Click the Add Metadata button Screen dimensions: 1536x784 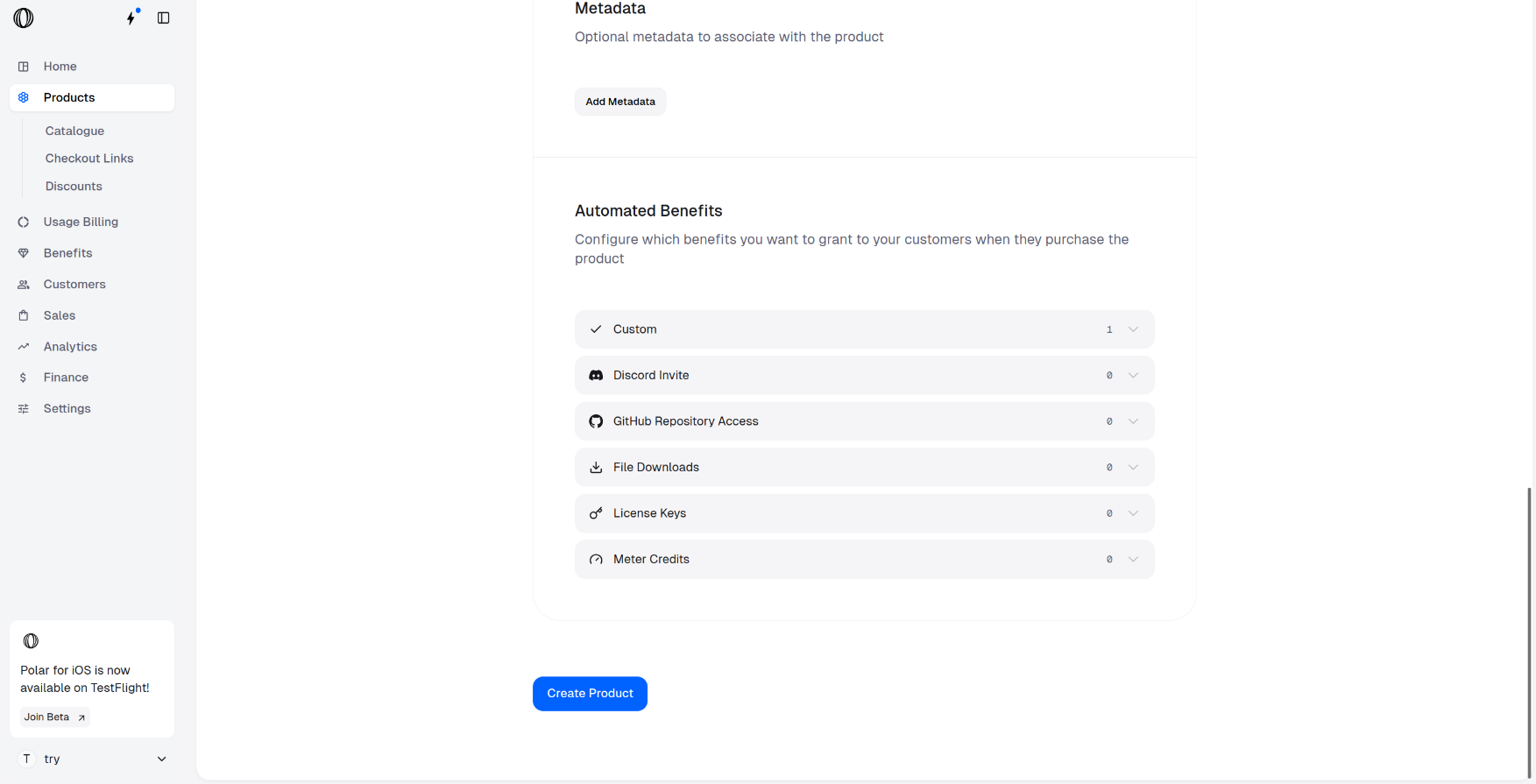click(620, 102)
